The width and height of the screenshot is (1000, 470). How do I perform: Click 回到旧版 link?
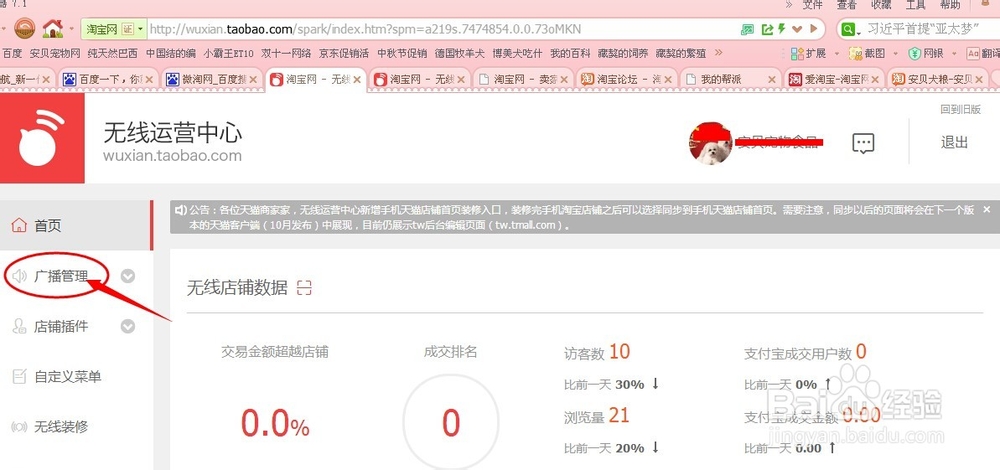pyautogui.click(x=960, y=109)
